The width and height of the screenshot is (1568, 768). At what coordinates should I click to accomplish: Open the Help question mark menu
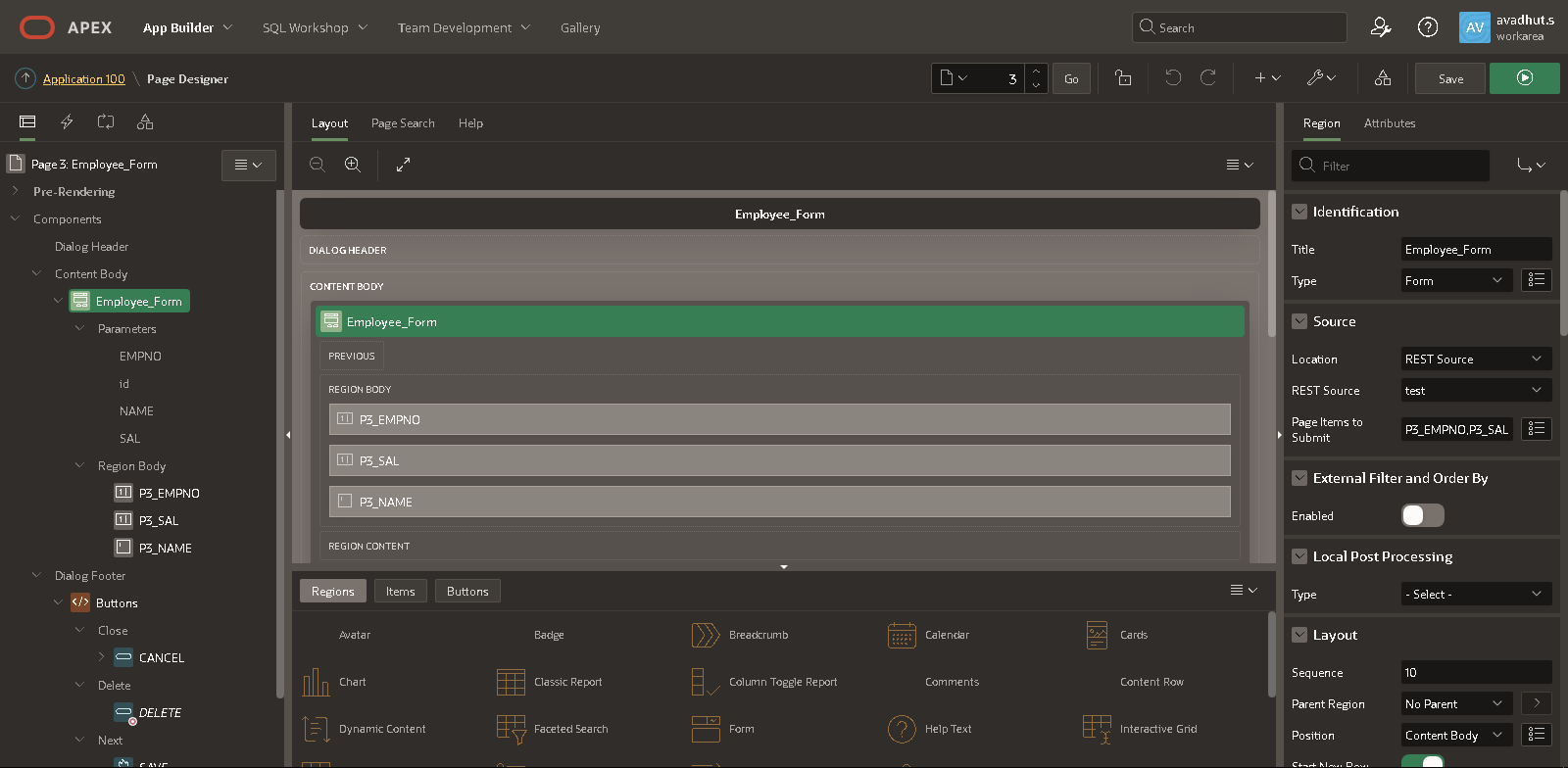1428,27
